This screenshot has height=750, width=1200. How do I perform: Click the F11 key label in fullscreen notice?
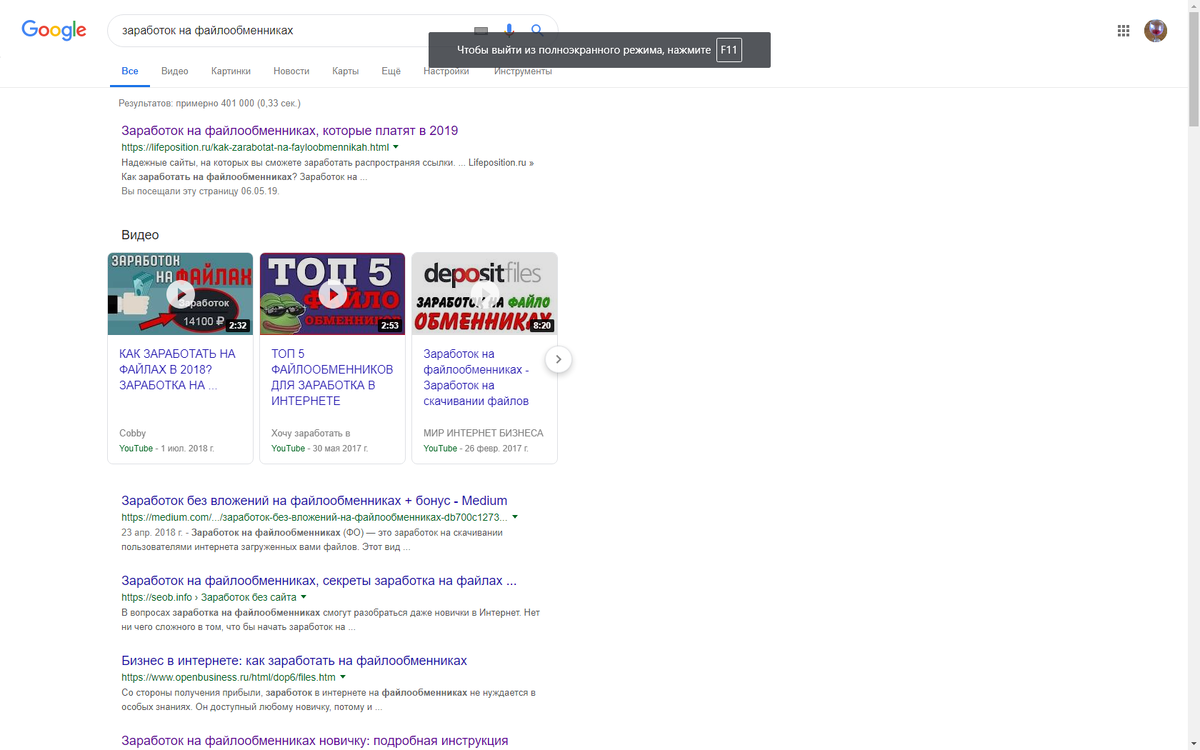729,50
